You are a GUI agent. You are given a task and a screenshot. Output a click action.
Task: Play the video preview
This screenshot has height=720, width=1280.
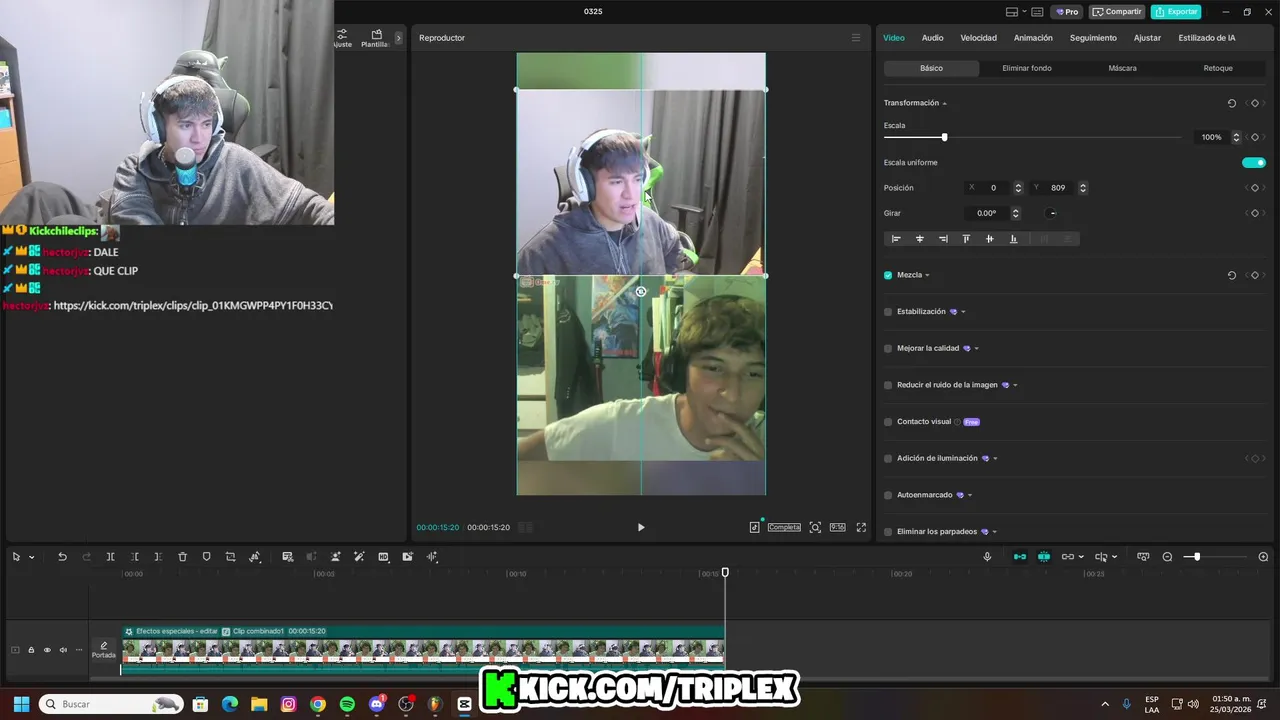(x=641, y=527)
